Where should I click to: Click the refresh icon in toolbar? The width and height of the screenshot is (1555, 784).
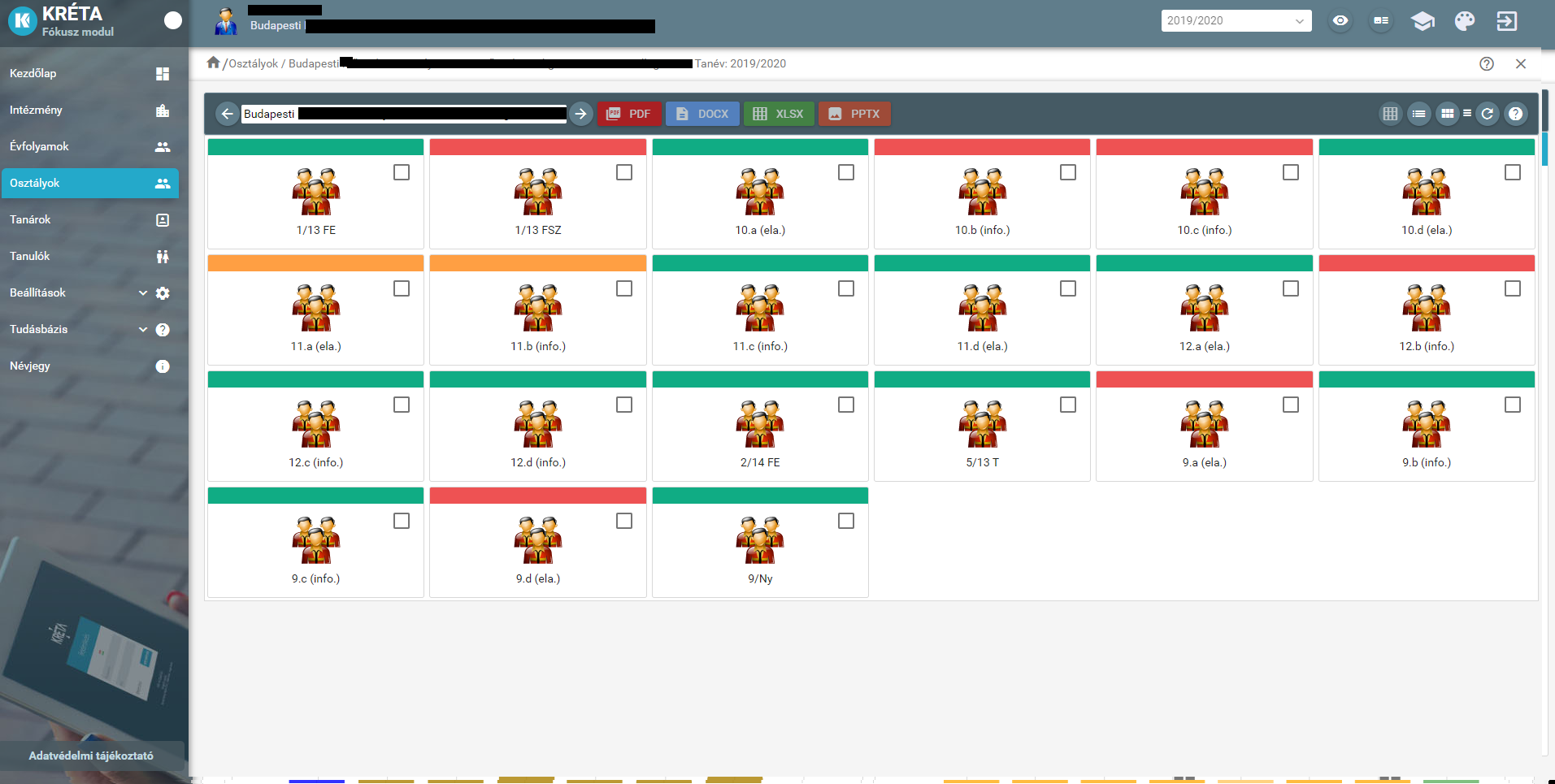tap(1488, 114)
